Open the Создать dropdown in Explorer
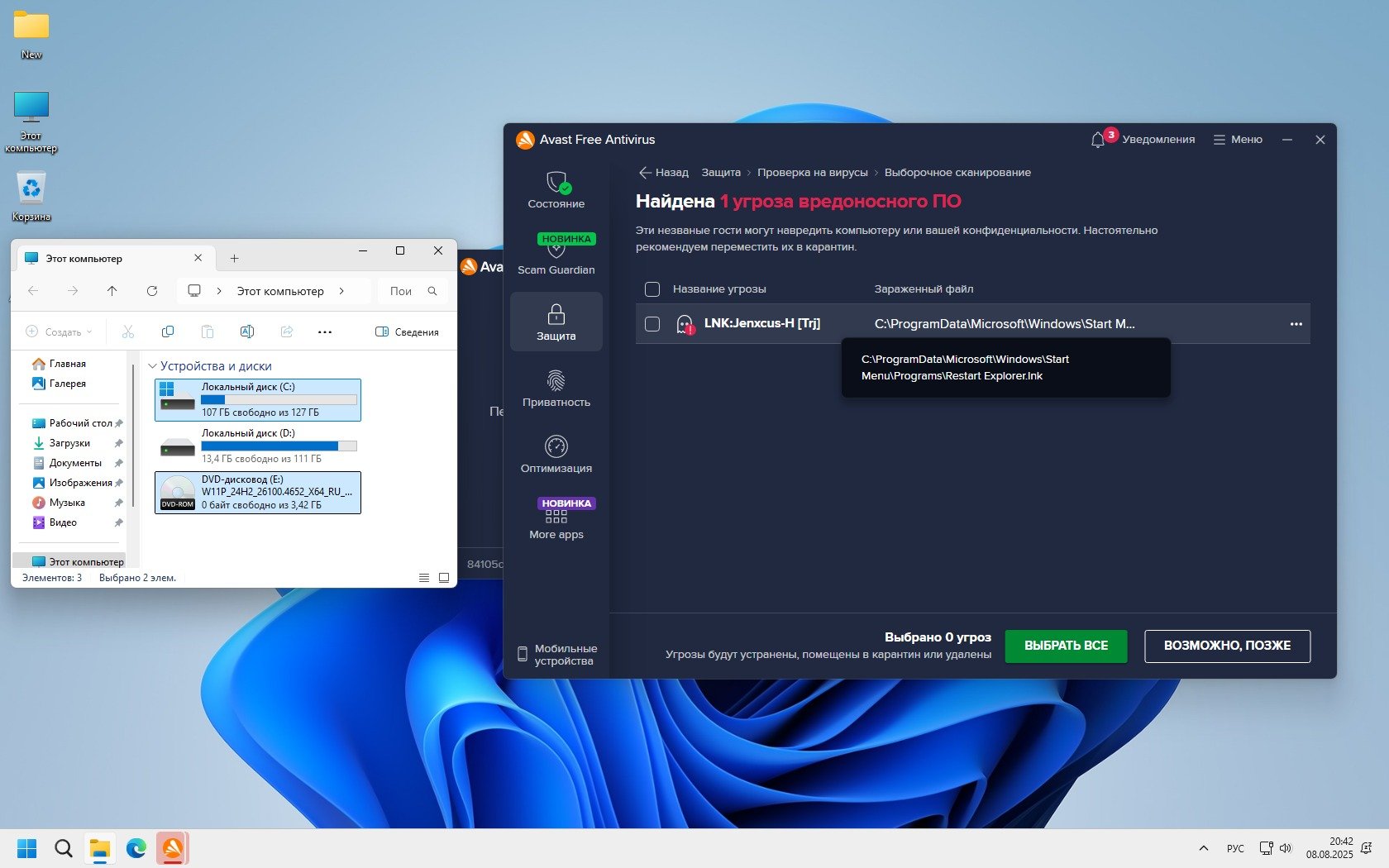1389x868 pixels. click(x=60, y=331)
